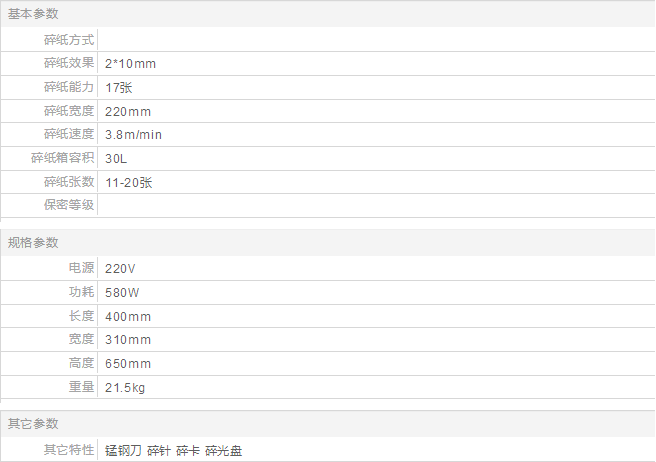This screenshot has height=462, width=656.
Task: Select the 碎纸宽度 value 220mm
Action: click(128, 112)
